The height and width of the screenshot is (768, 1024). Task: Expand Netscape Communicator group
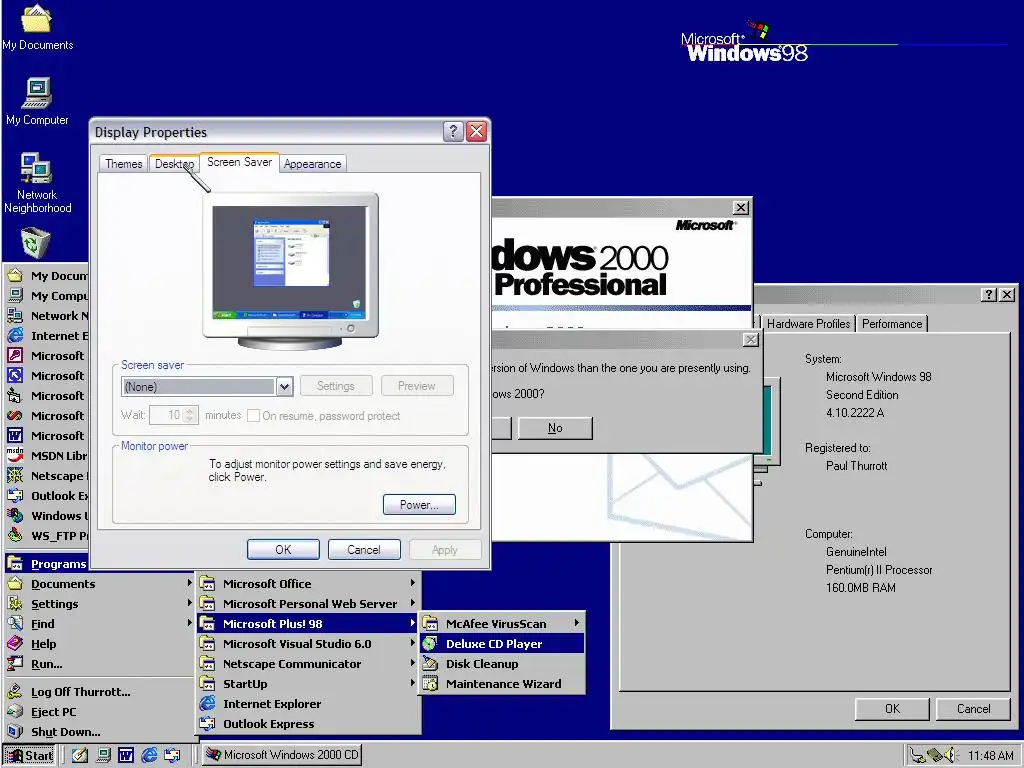(x=308, y=664)
